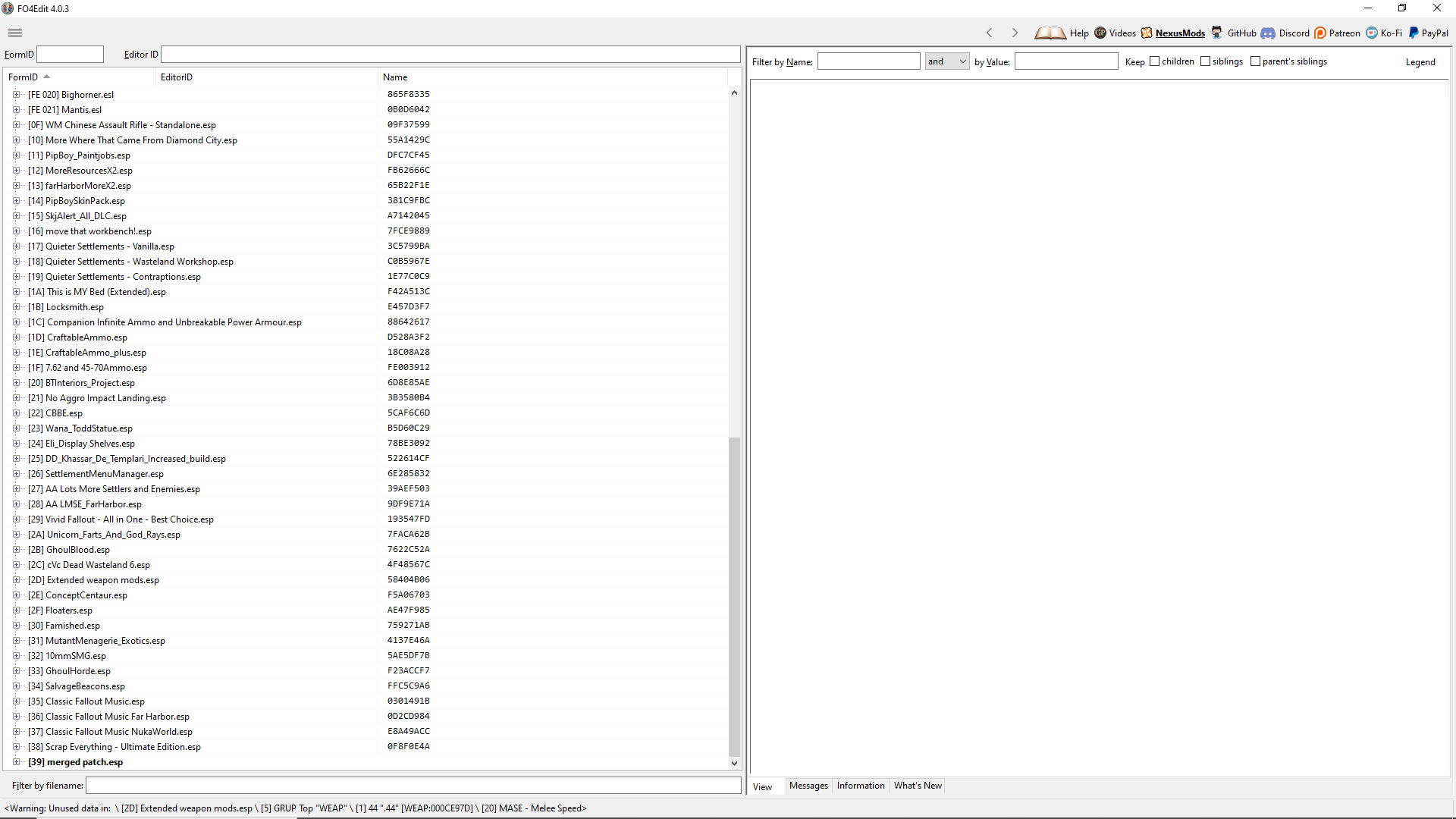Click the forward navigation arrow
Viewport: 1456px width, 819px height.
1015,33
